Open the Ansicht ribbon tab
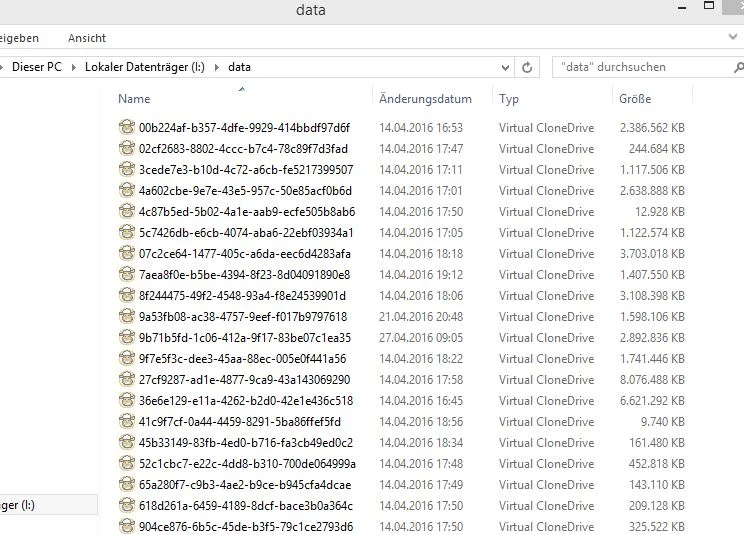Image resolution: width=744 pixels, height=535 pixels. [87, 38]
